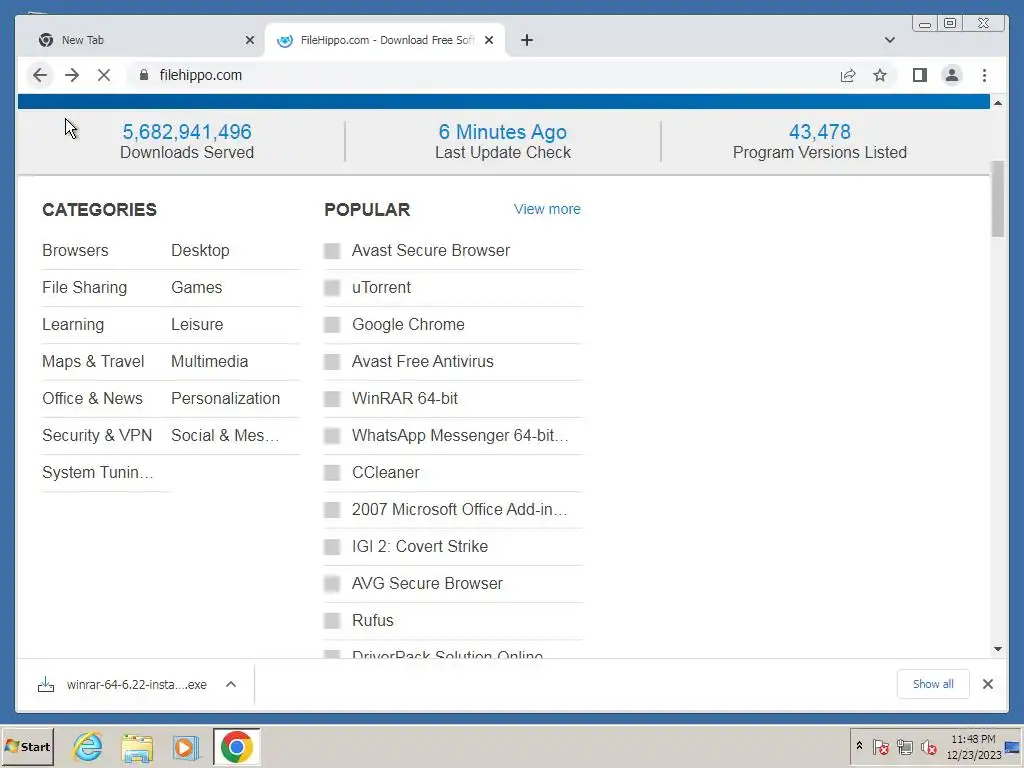Viewport: 1024px width, 768px height.
Task: Open the Windows Start menu
Action: 27,746
